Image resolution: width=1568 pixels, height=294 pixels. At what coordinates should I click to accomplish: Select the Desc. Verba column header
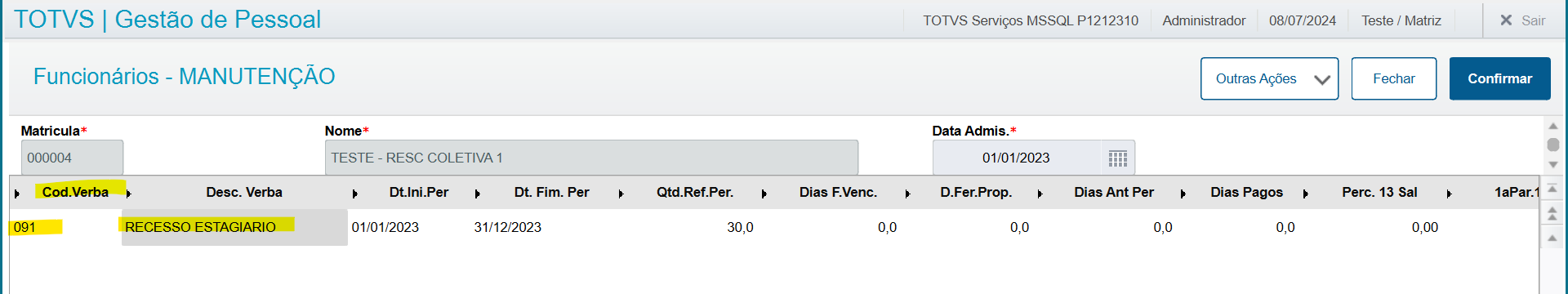(x=244, y=193)
